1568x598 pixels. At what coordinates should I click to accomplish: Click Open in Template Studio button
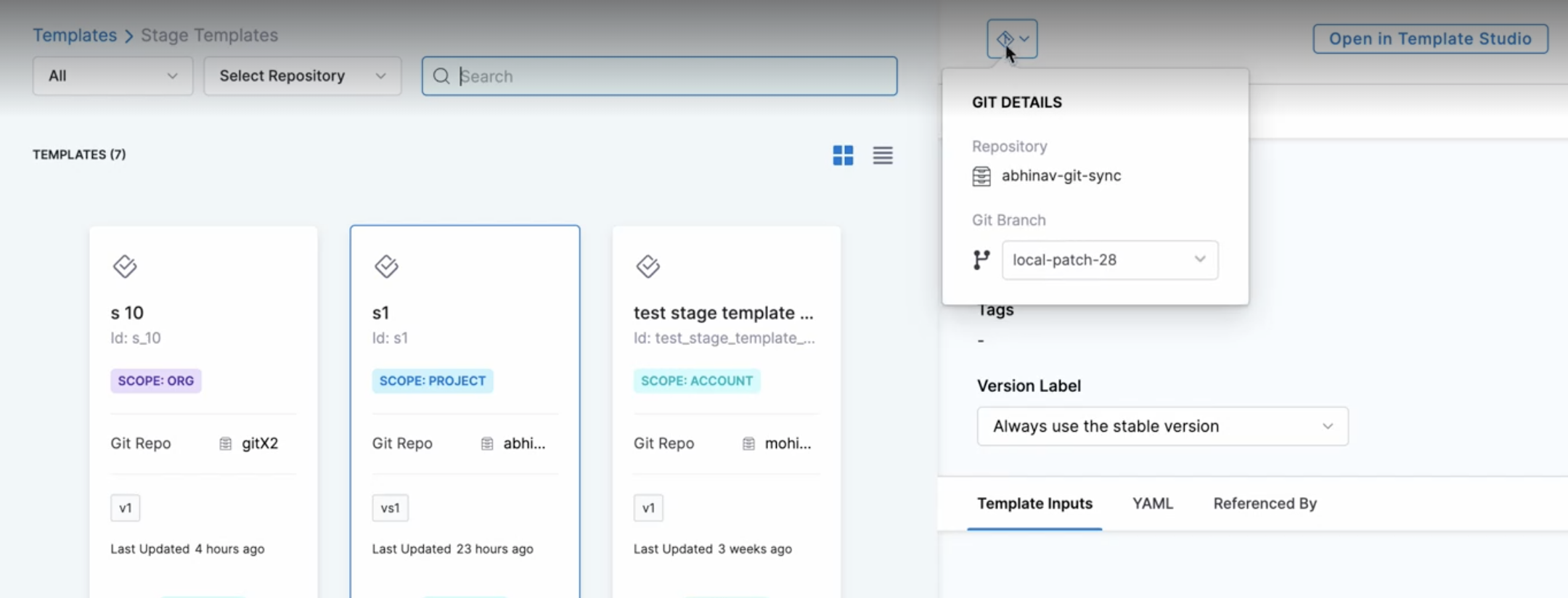[x=1429, y=39]
